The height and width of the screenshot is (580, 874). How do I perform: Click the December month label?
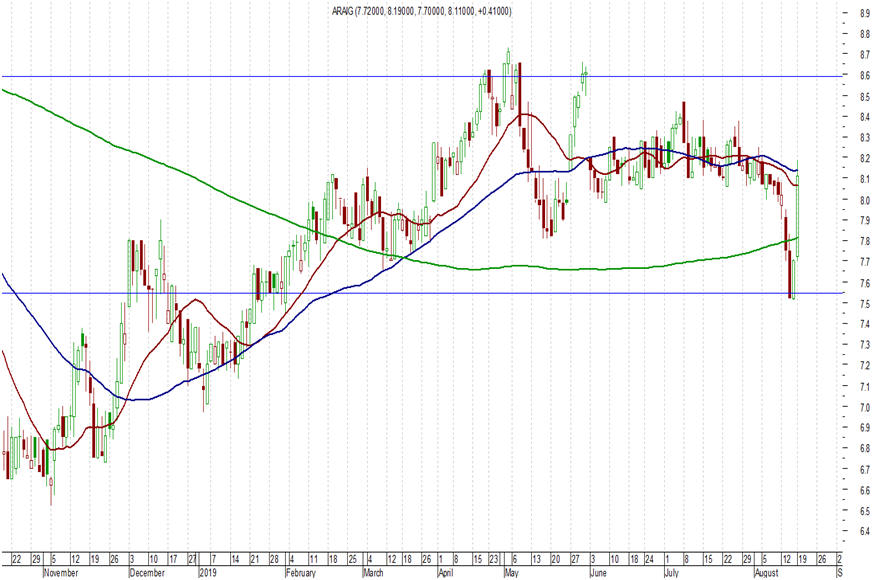pyautogui.click(x=147, y=573)
